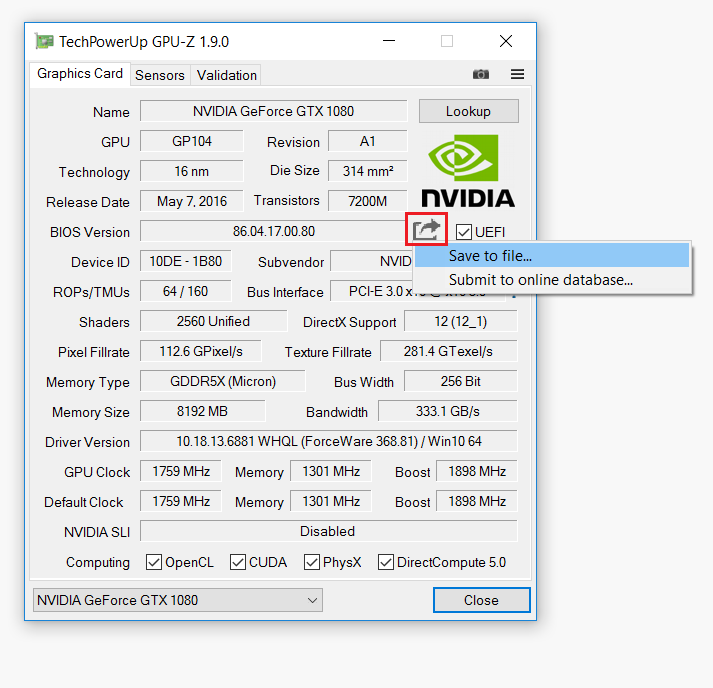The image size is (713, 688).
Task: Click the Transistors value 7200M
Action: [367, 201]
